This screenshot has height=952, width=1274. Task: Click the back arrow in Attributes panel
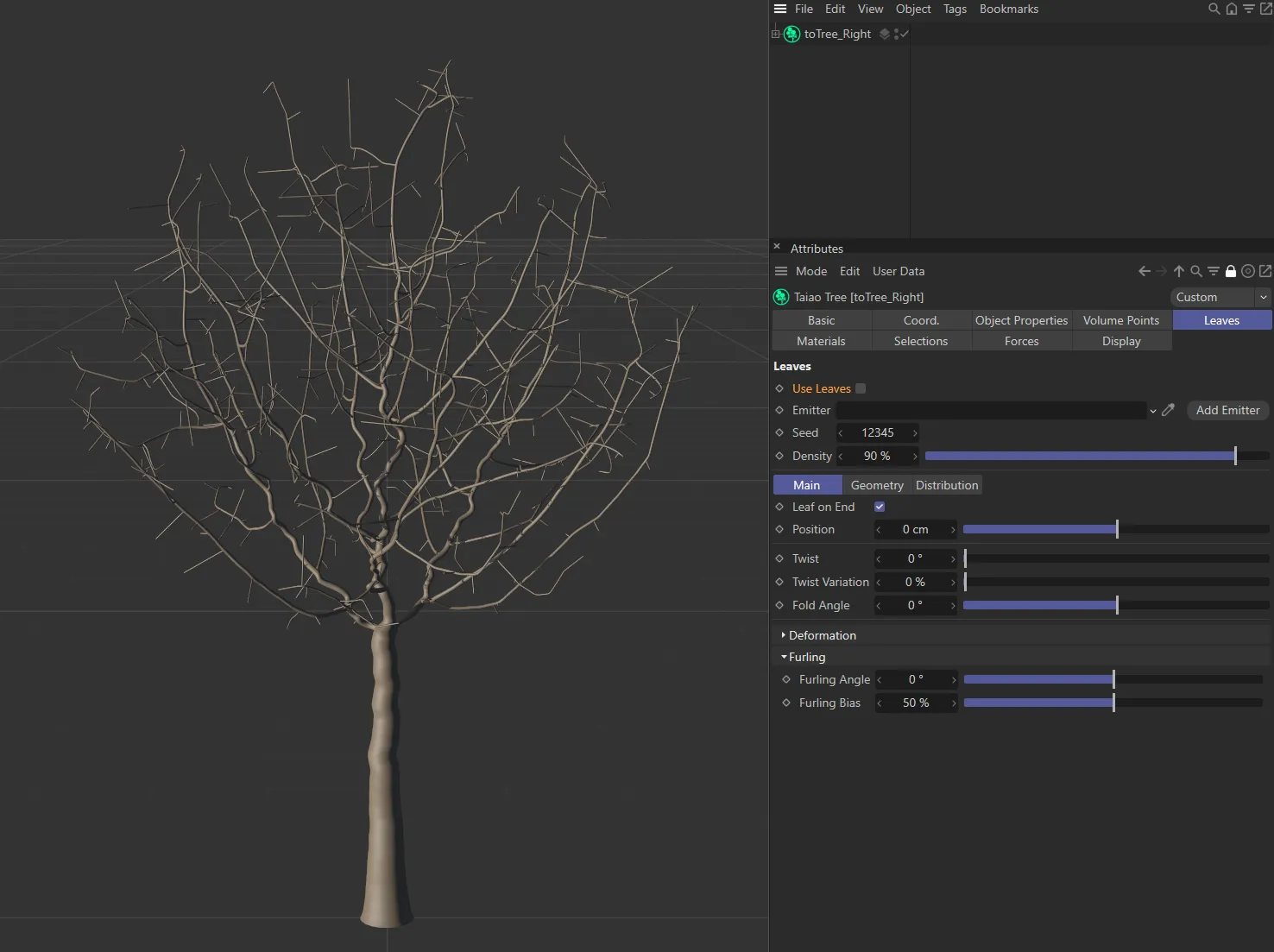coord(1145,271)
